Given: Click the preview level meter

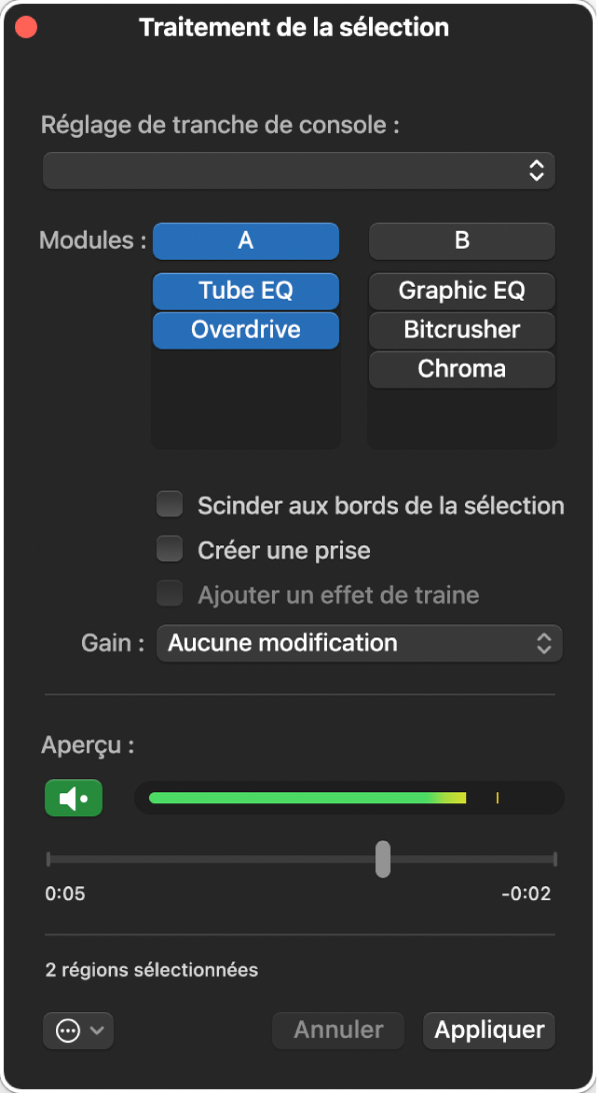Looking at the screenshot, I should click(x=348, y=798).
